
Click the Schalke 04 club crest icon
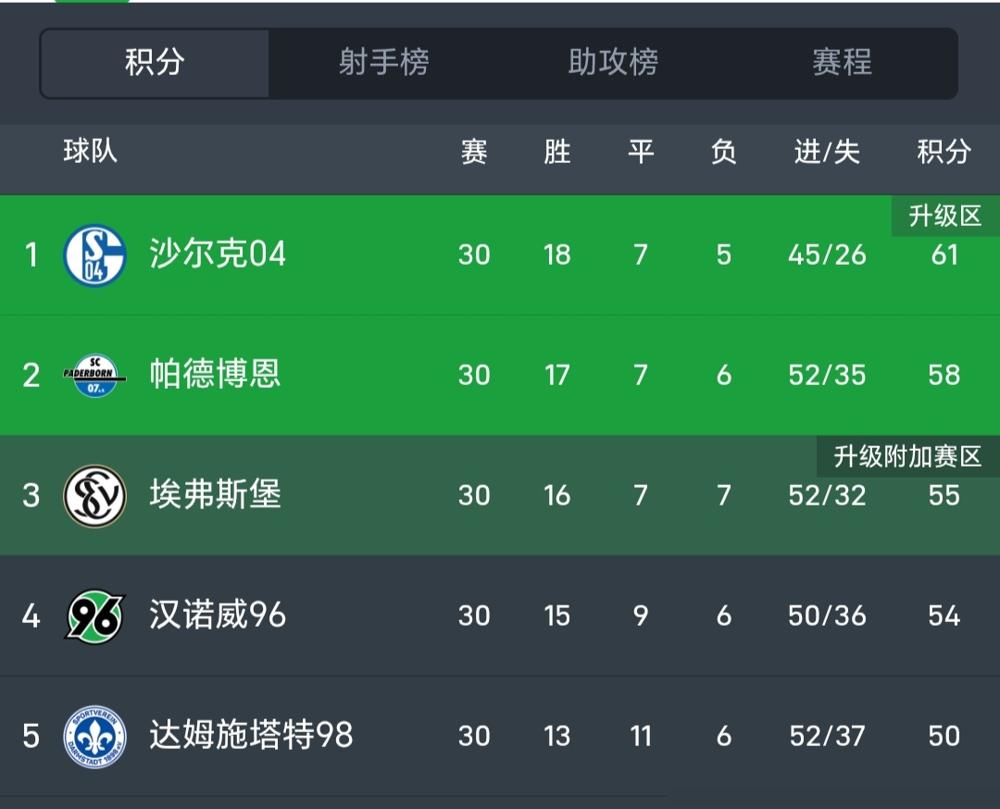(93, 254)
